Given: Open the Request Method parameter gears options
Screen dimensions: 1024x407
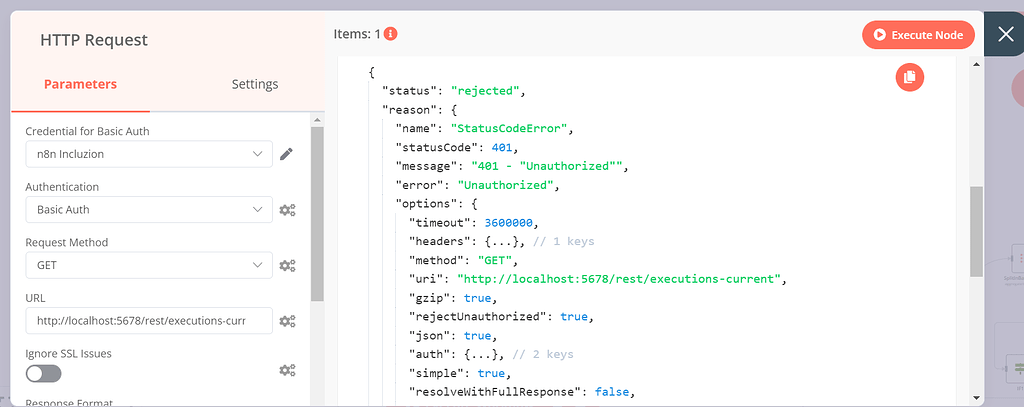Looking at the screenshot, I should pyautogui.click(x=287, y=265).
